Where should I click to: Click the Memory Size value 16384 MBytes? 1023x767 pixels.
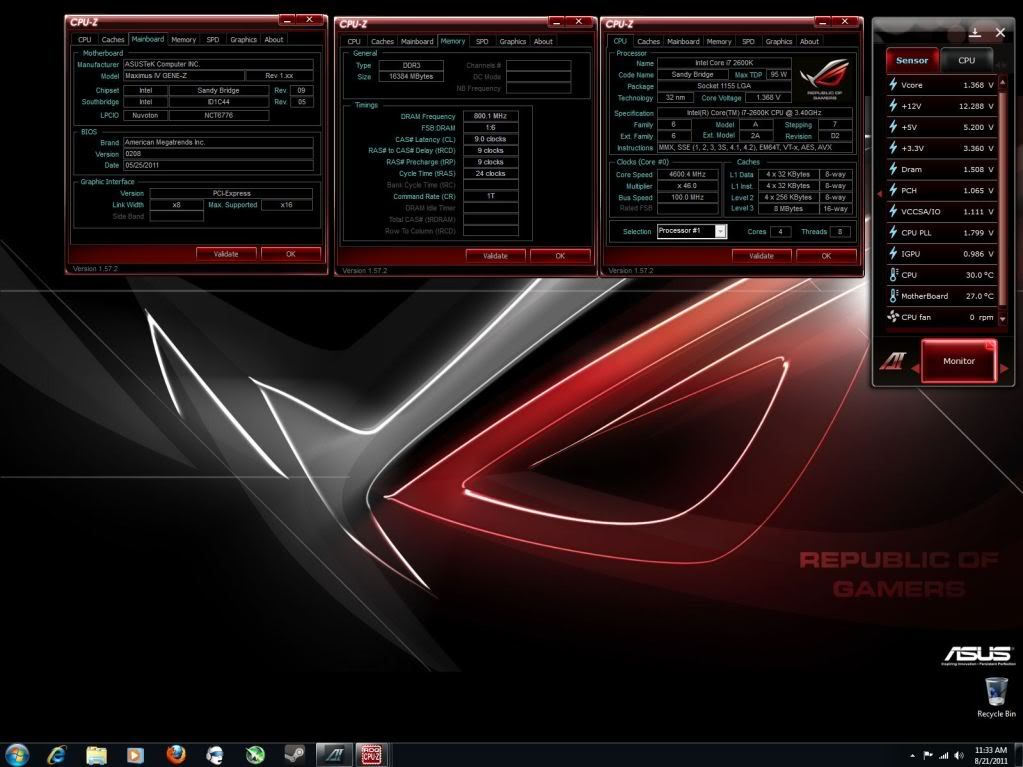(411, 76)
